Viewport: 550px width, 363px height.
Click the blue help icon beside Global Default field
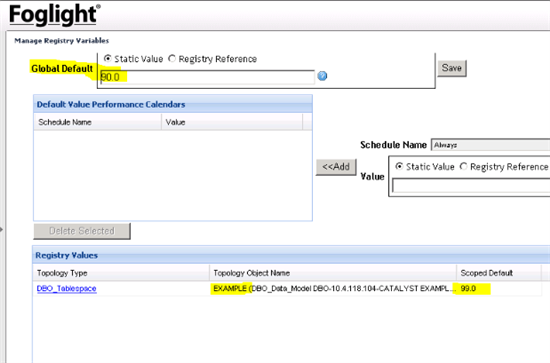click(x=322, y=76)
